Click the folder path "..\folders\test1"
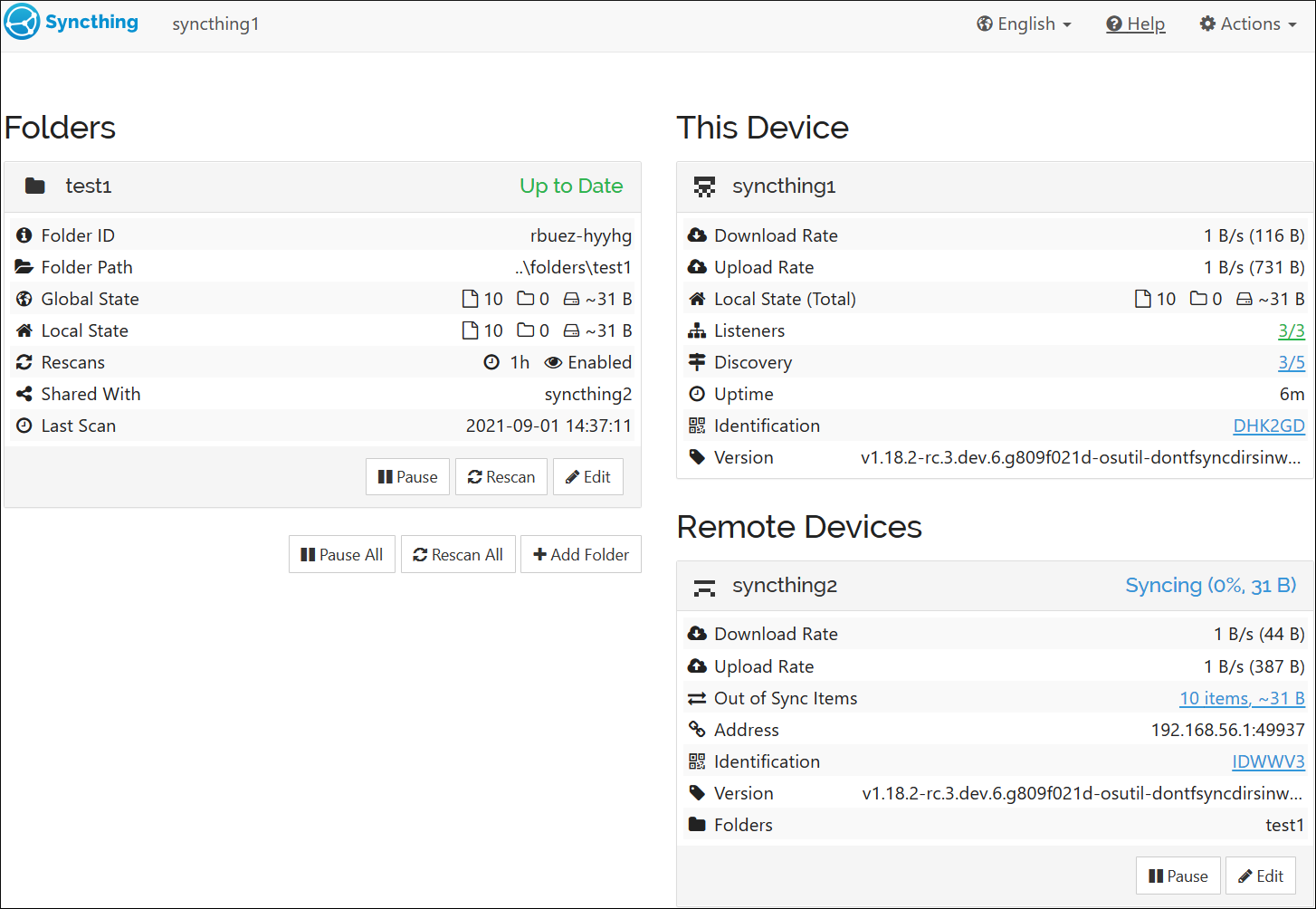 [574, 267]
